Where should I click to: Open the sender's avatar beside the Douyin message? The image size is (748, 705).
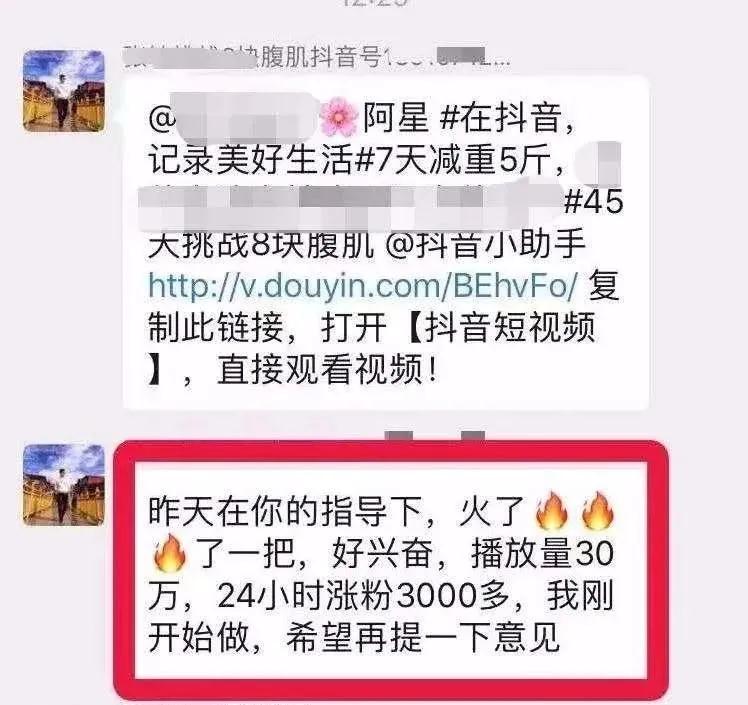64,91
